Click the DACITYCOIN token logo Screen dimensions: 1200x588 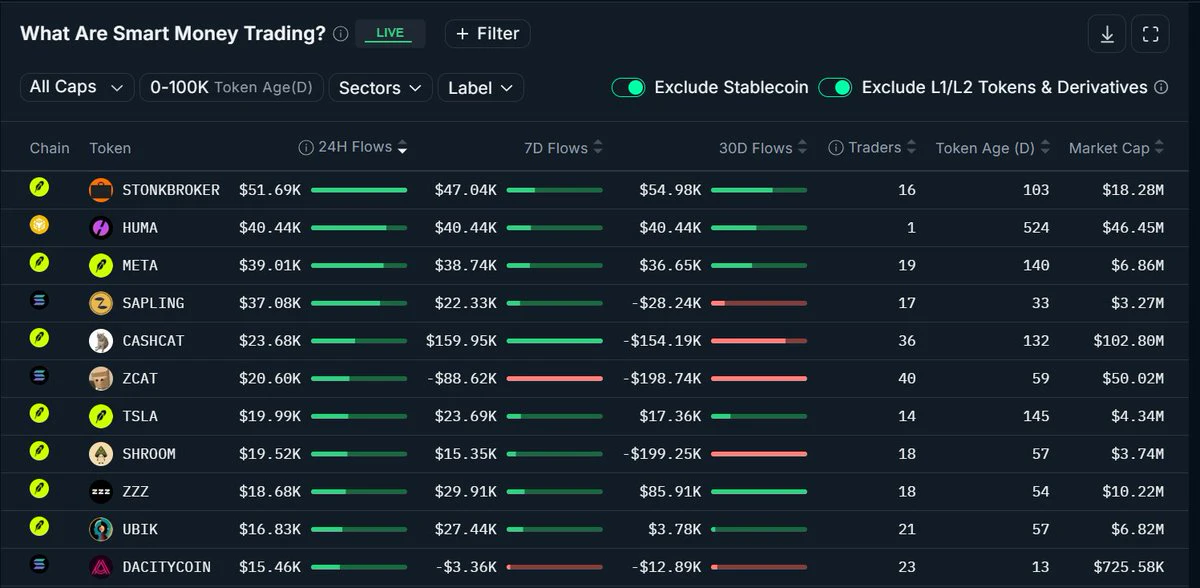pos(100,567)
